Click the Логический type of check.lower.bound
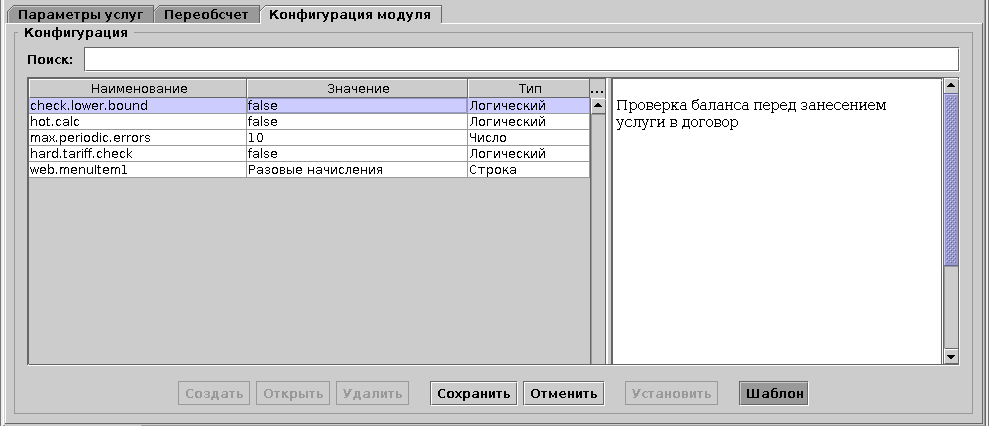The width and height of the screenshot is (989, 426). pyautogui.click(x=529, y=105)
